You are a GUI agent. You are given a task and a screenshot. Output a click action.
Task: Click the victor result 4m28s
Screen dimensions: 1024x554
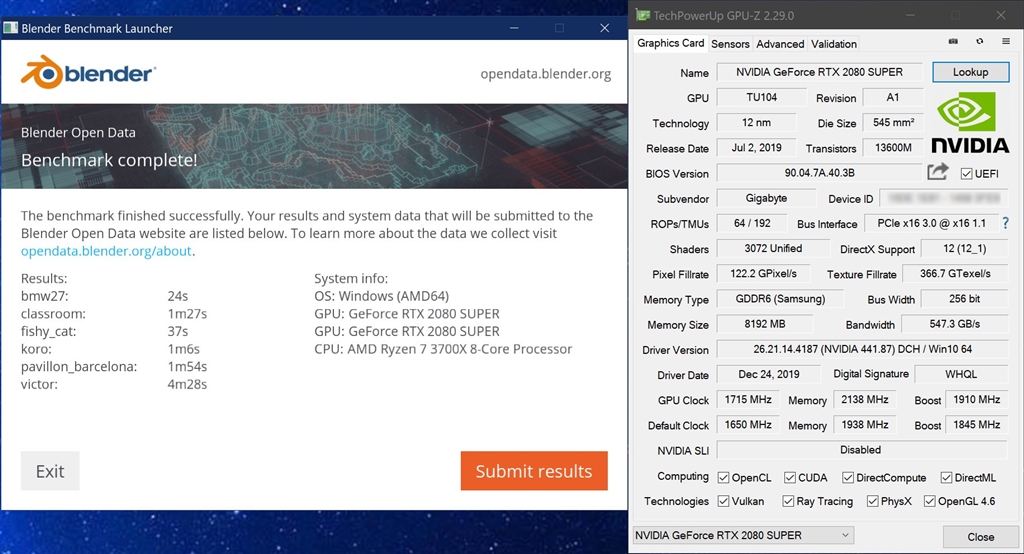[187, 384]
